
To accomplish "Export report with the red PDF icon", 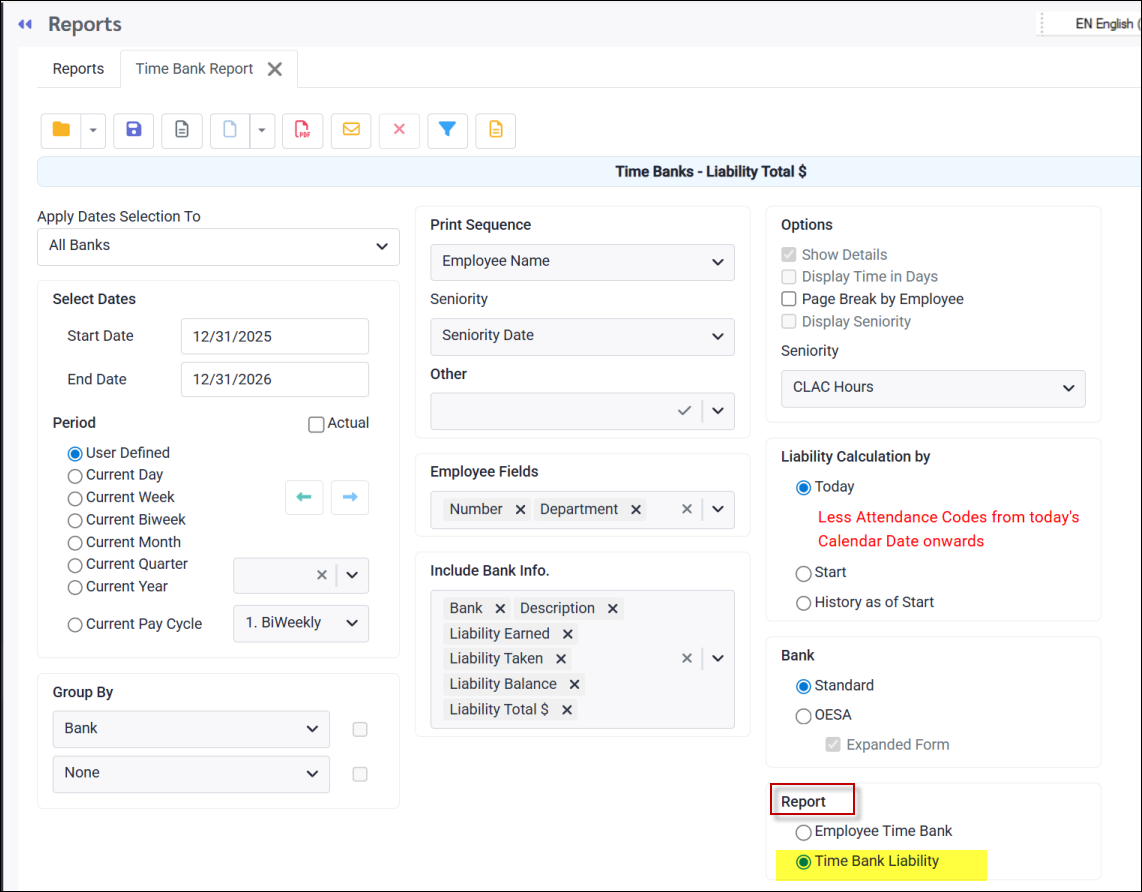I will (302, 130).
